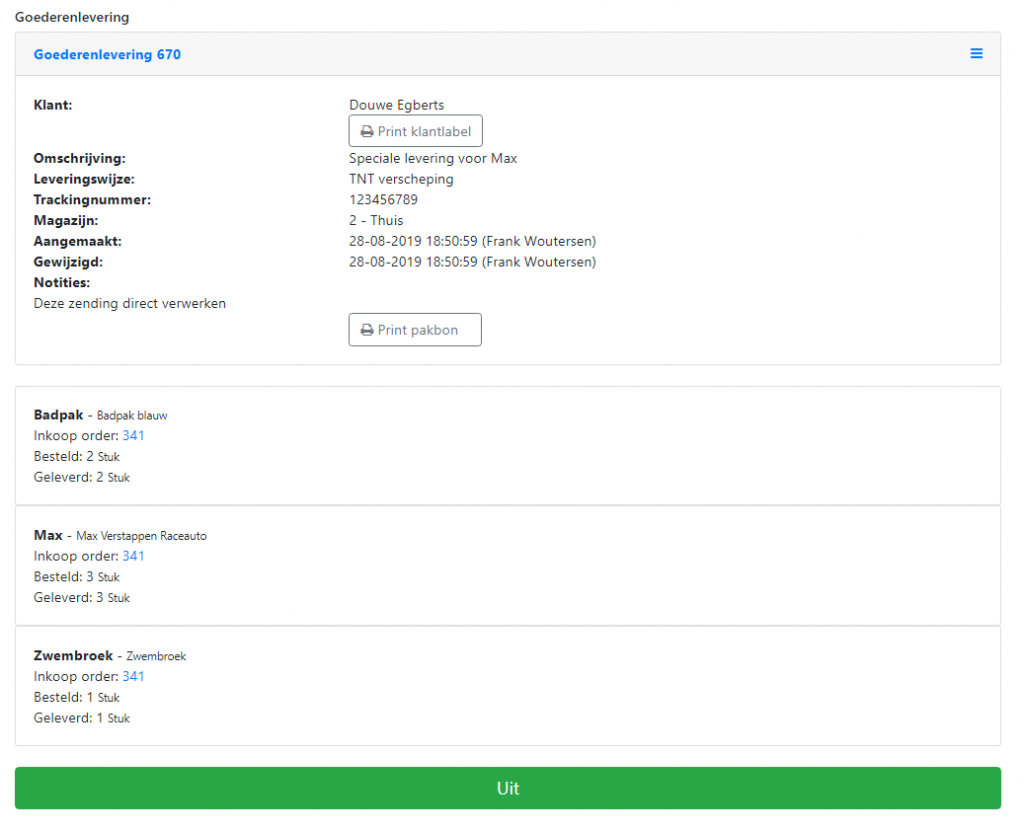Click the note 'Deze zending direct verwerken'
This screenshot has width=1024, height=832.
coord(130,303)
